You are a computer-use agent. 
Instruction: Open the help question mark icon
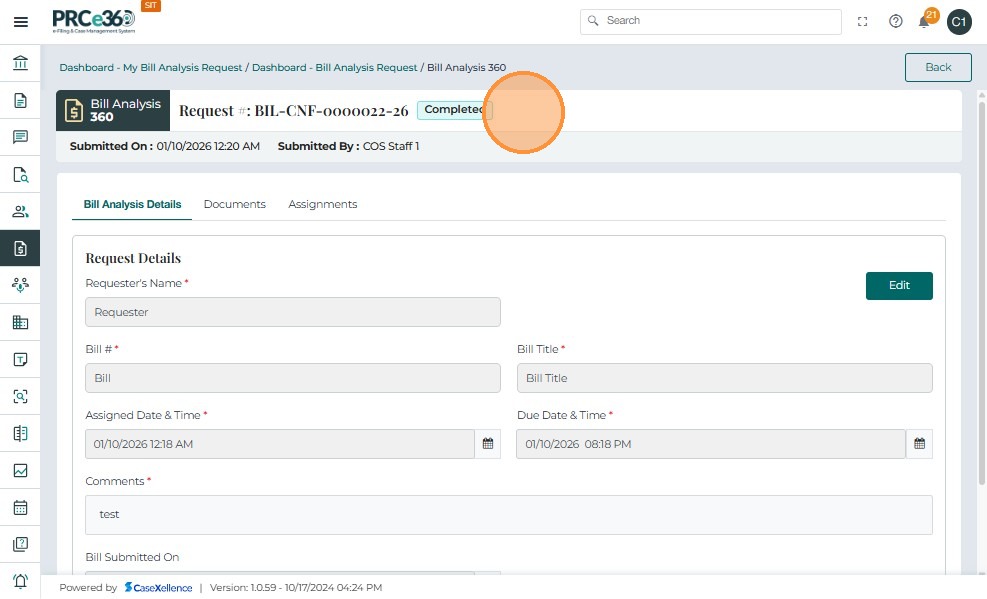tap(895, 21)
